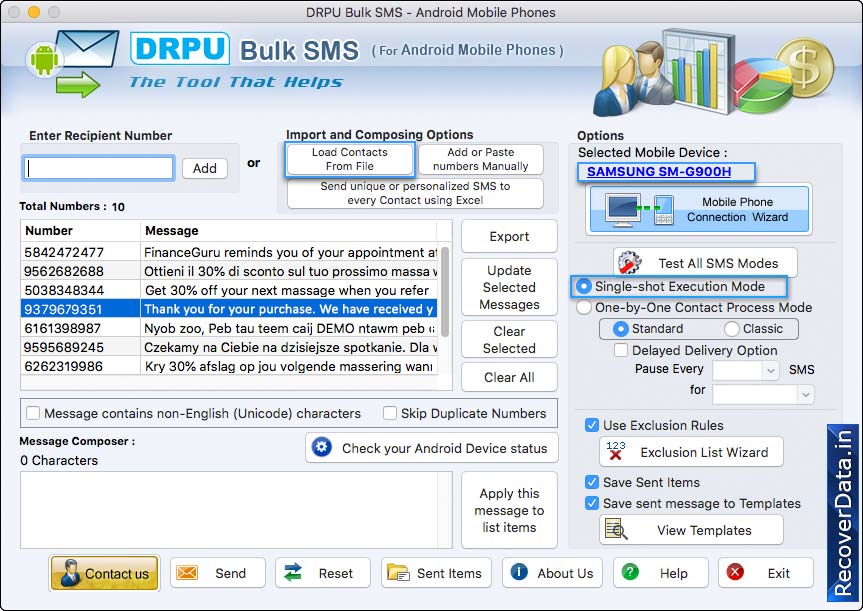This screenshot has width=863, height=611.
Task: Click Update Selected Messages button
Action: pos(509,287)
